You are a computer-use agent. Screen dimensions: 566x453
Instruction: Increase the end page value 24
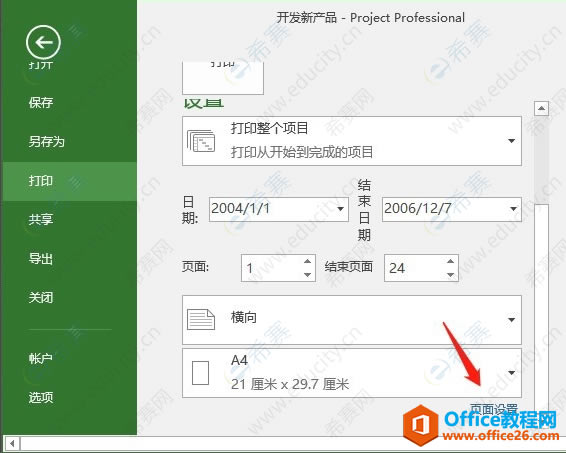[x=450, y=261]
